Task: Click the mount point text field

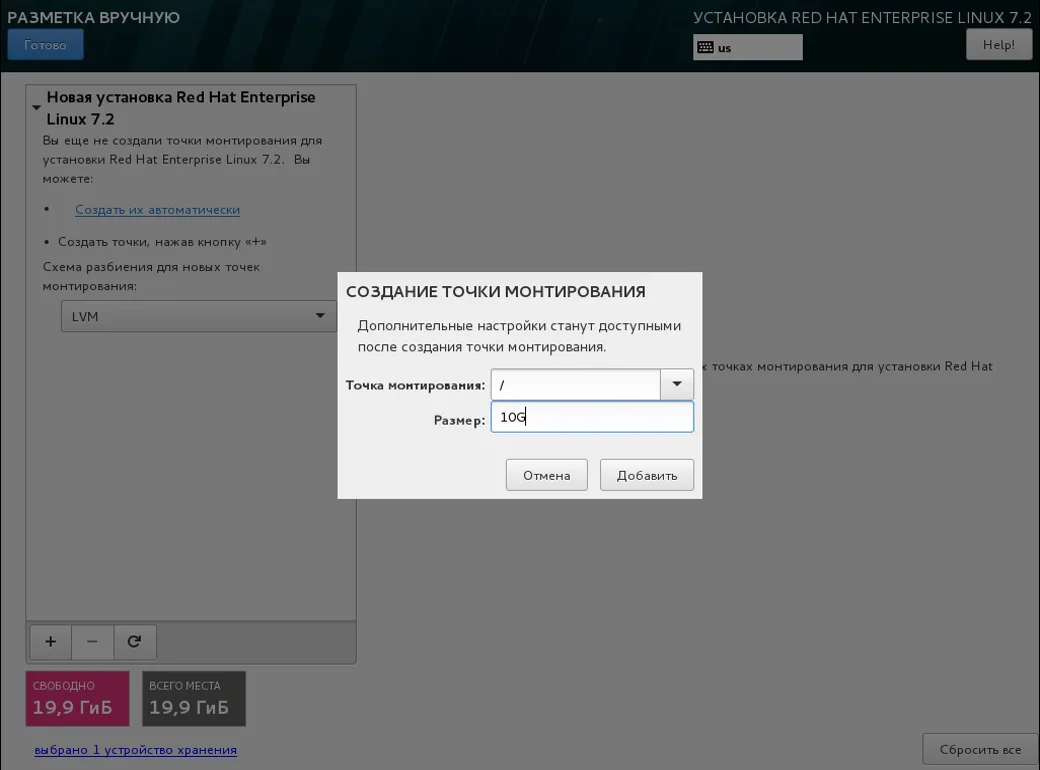Action: pyautogui.click(x=576, y=385)
